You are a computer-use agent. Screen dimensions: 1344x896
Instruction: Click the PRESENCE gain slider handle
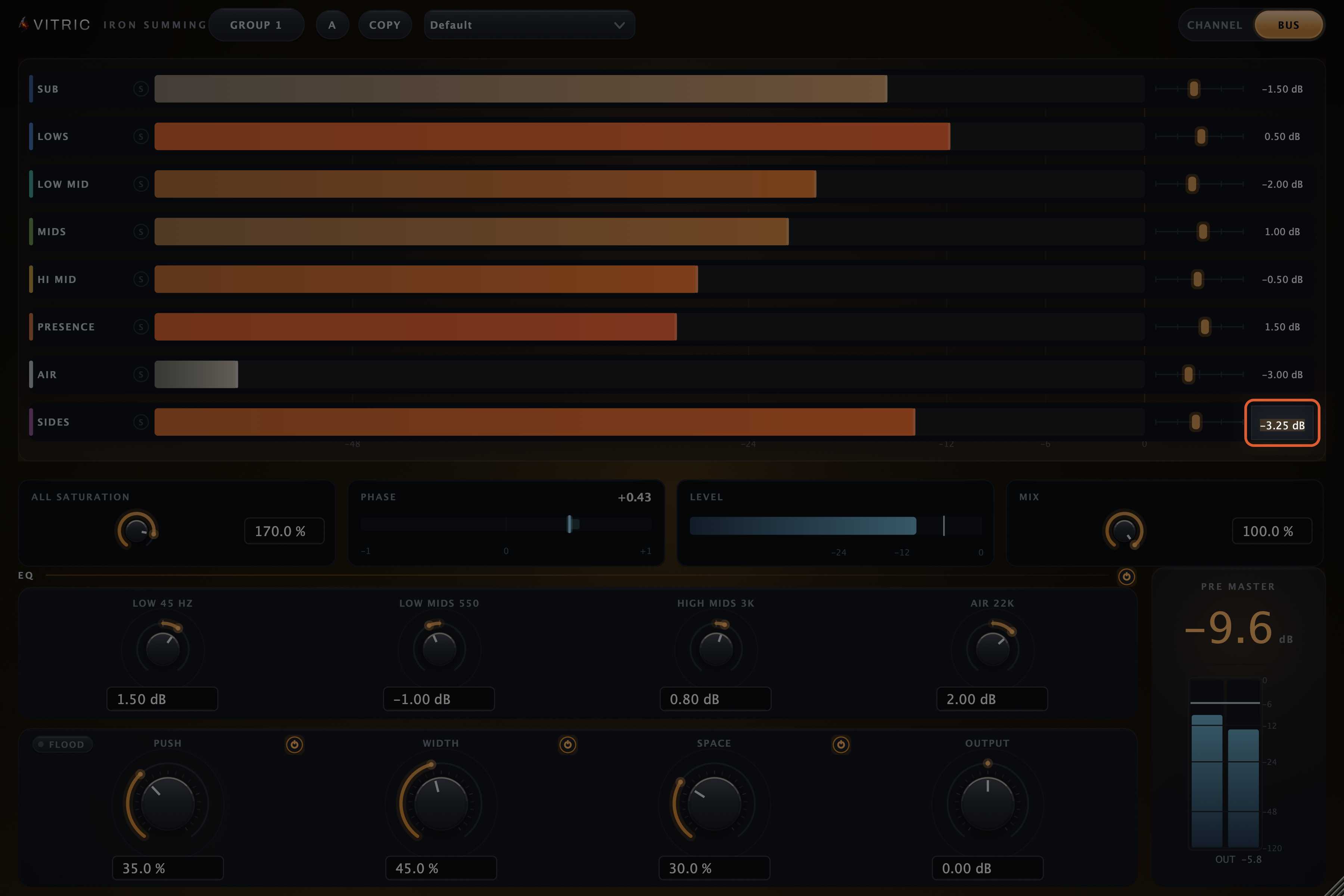pyautogui.click(x=1205, y=327)
